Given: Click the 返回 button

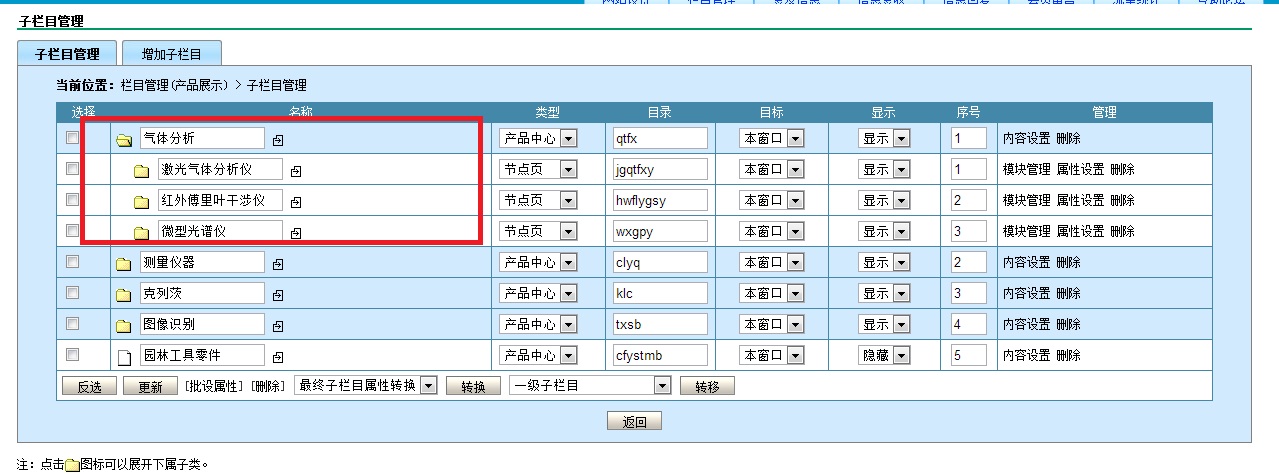Looking at the screenshot, I should click(x=634, y=422).
